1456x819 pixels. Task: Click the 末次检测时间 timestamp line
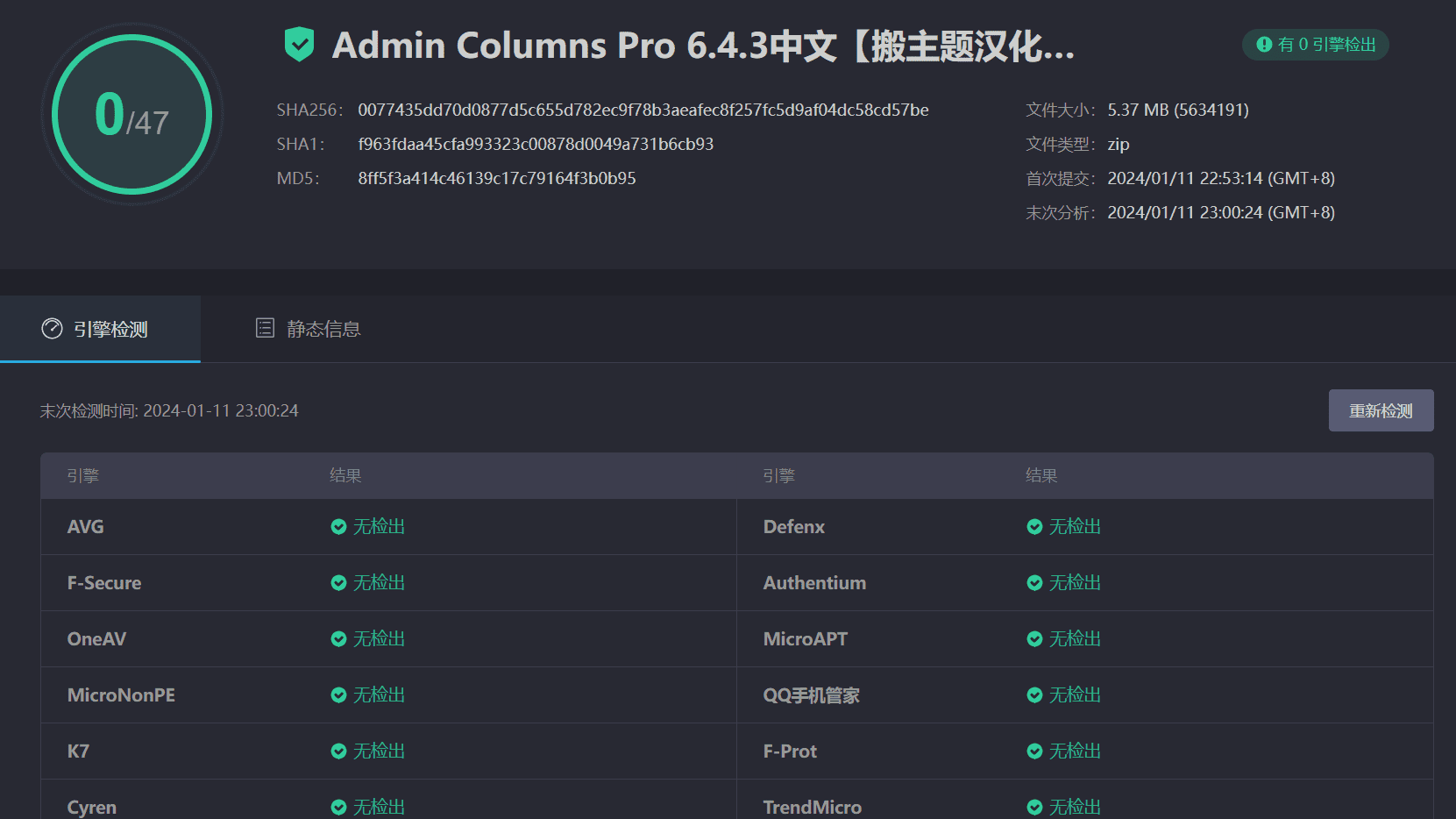(169, 411)
